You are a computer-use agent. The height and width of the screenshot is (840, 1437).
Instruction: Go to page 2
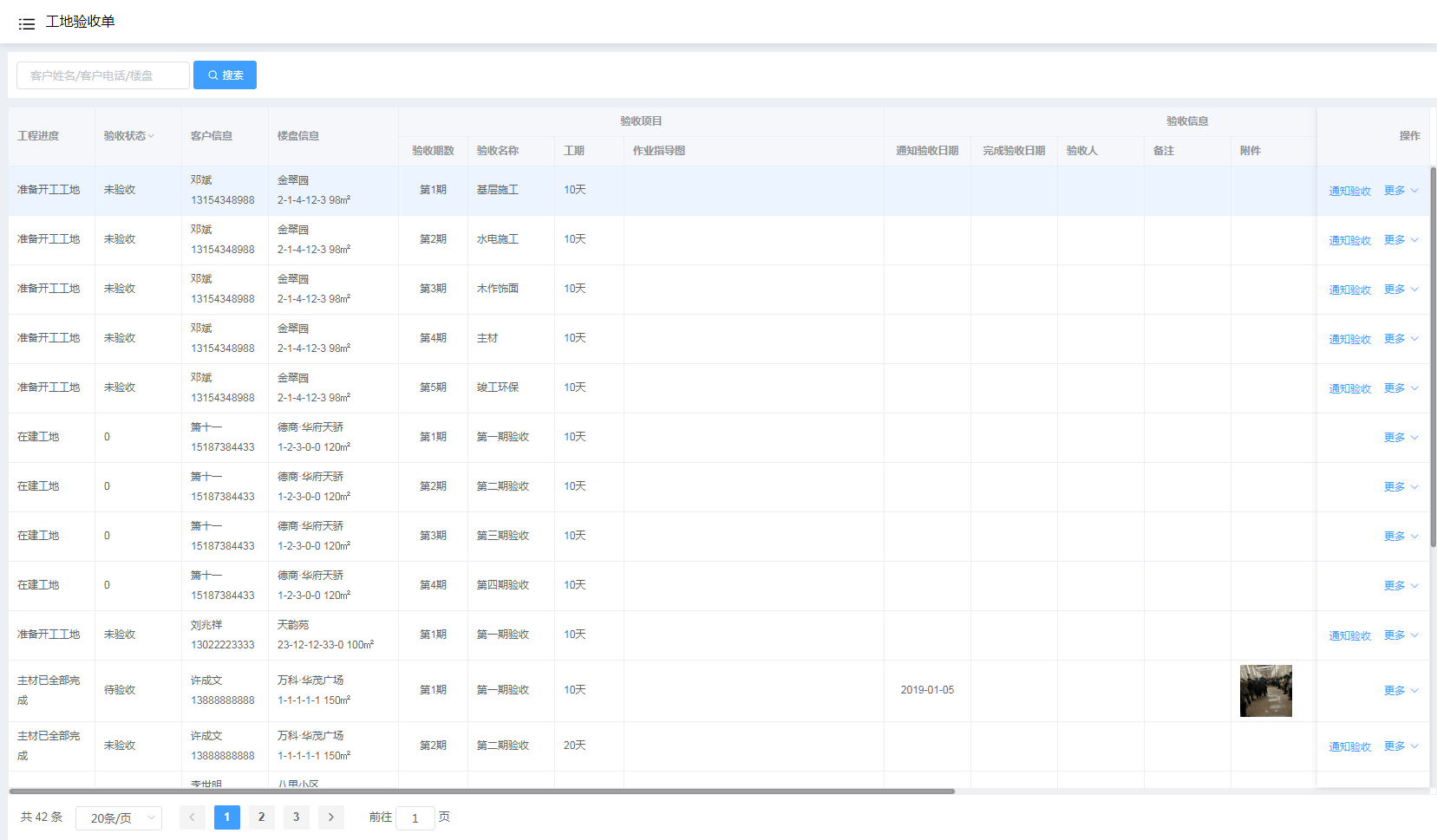pos(261,817)
